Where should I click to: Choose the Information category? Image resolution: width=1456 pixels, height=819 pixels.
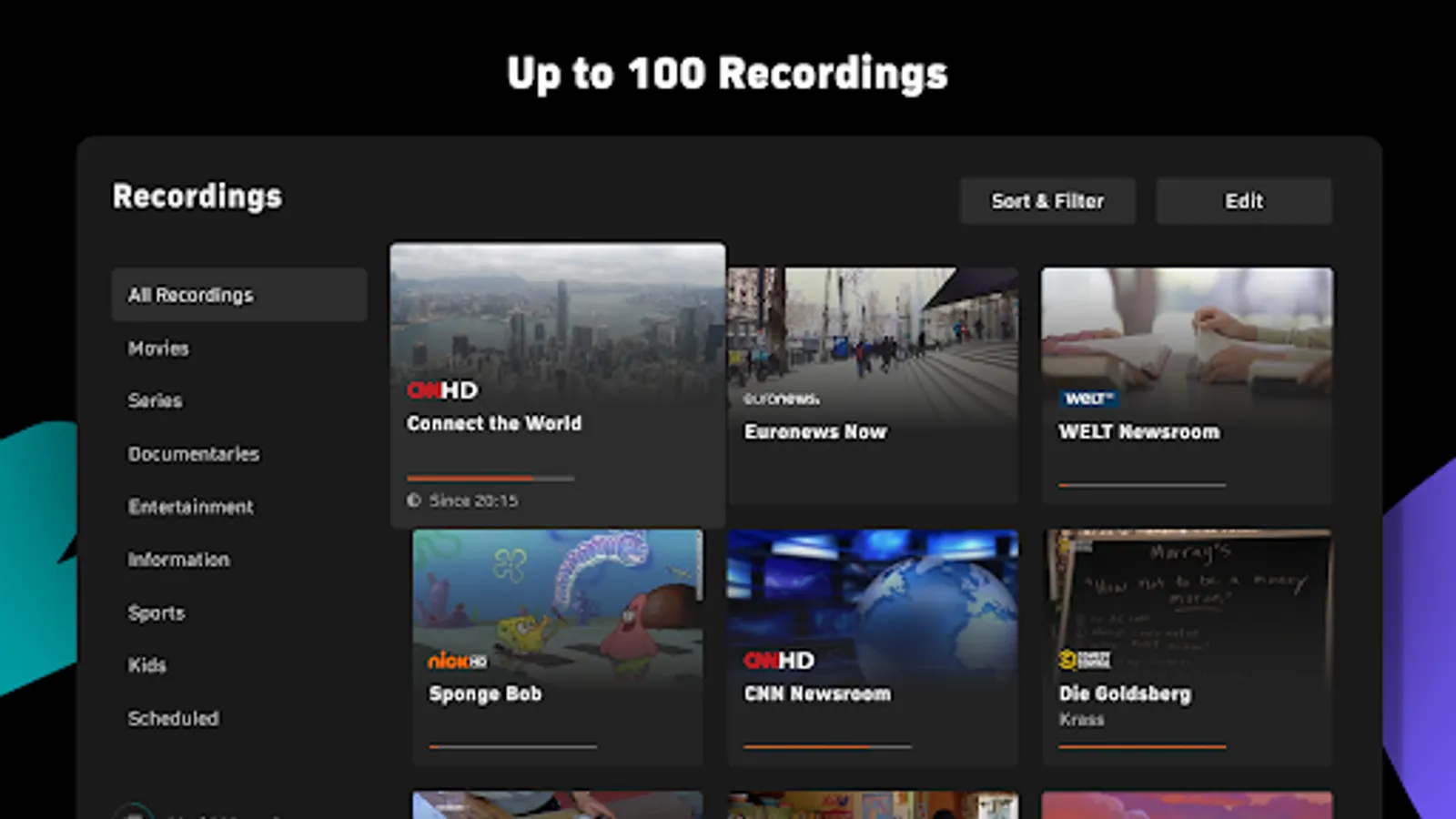[x=178, y=560]
